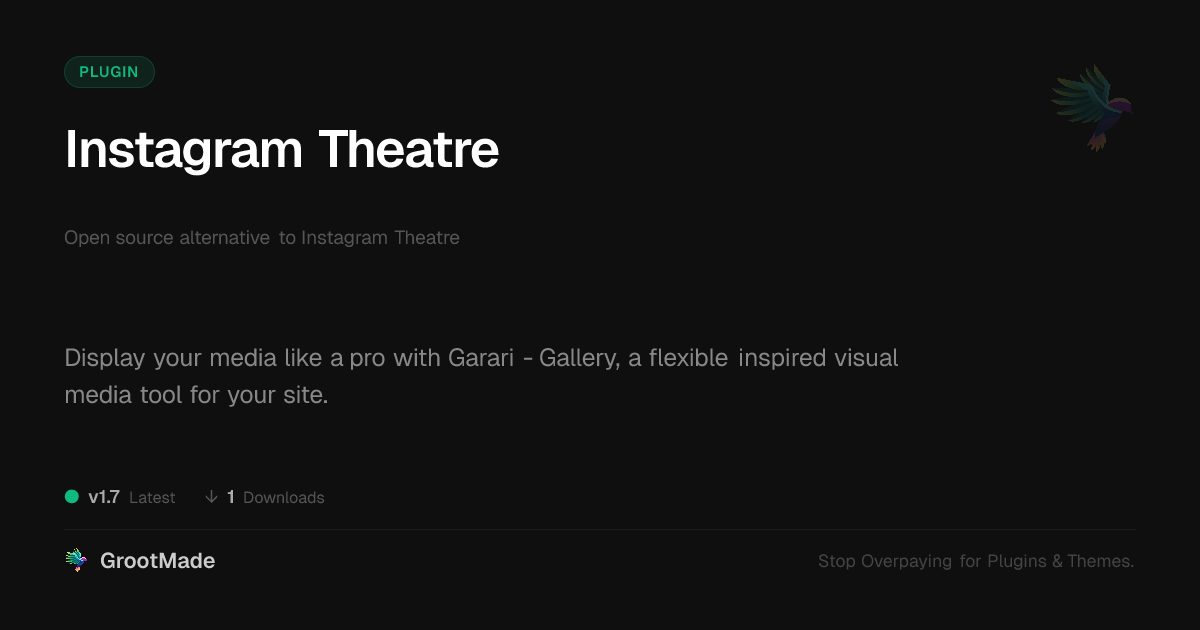Click the 'Latest' version label
Viewport: 1200px width, 630px height.
coord(152,497)
